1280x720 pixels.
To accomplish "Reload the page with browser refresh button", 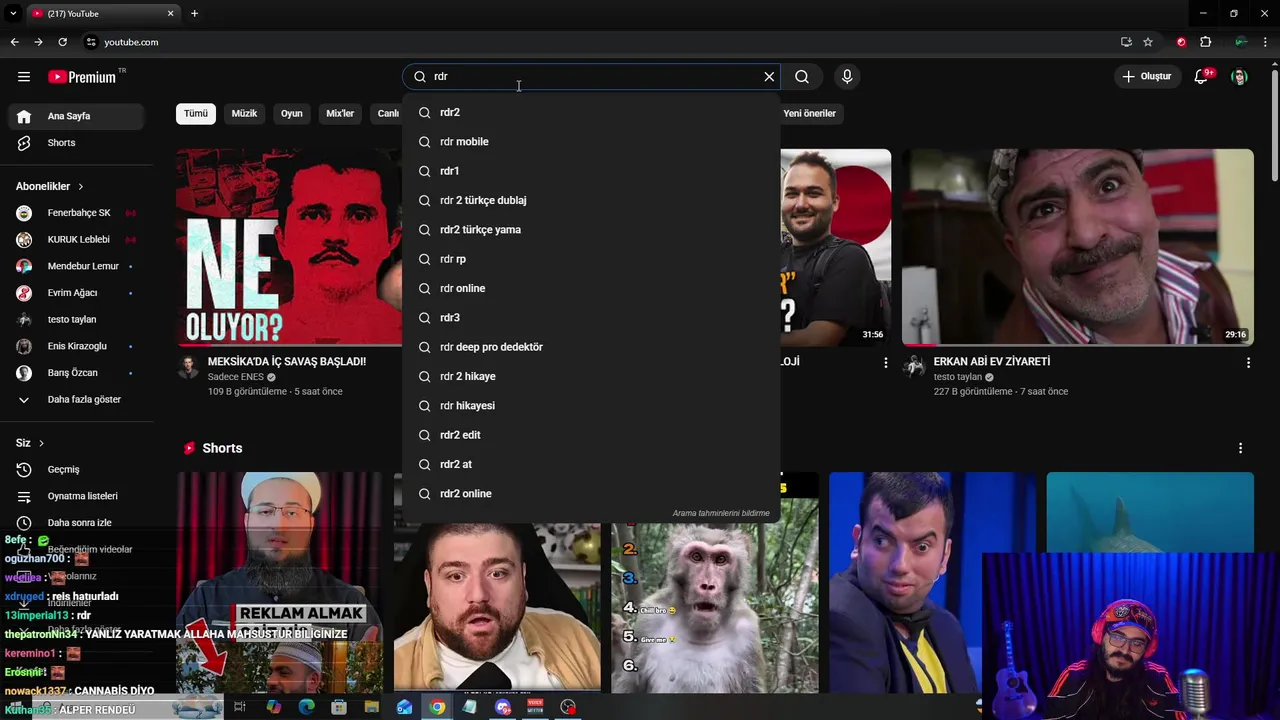I will pos(62,42).
